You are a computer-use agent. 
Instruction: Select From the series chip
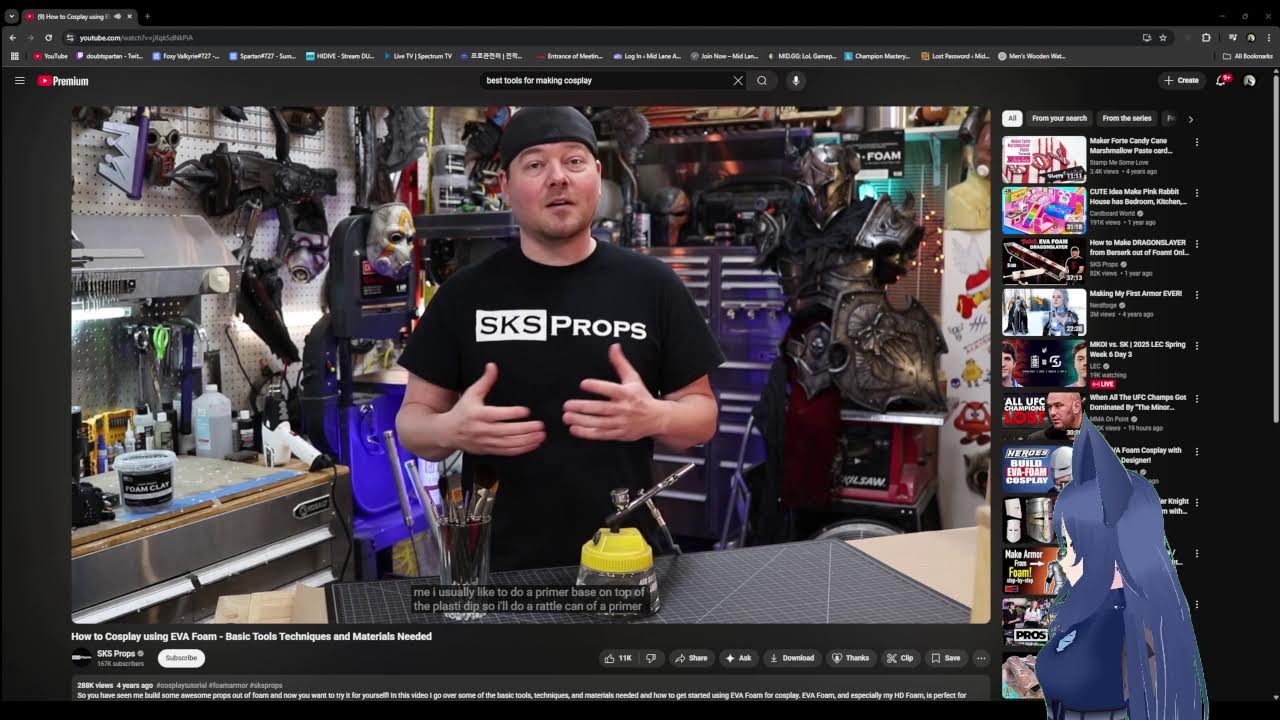coord(1127,118)
